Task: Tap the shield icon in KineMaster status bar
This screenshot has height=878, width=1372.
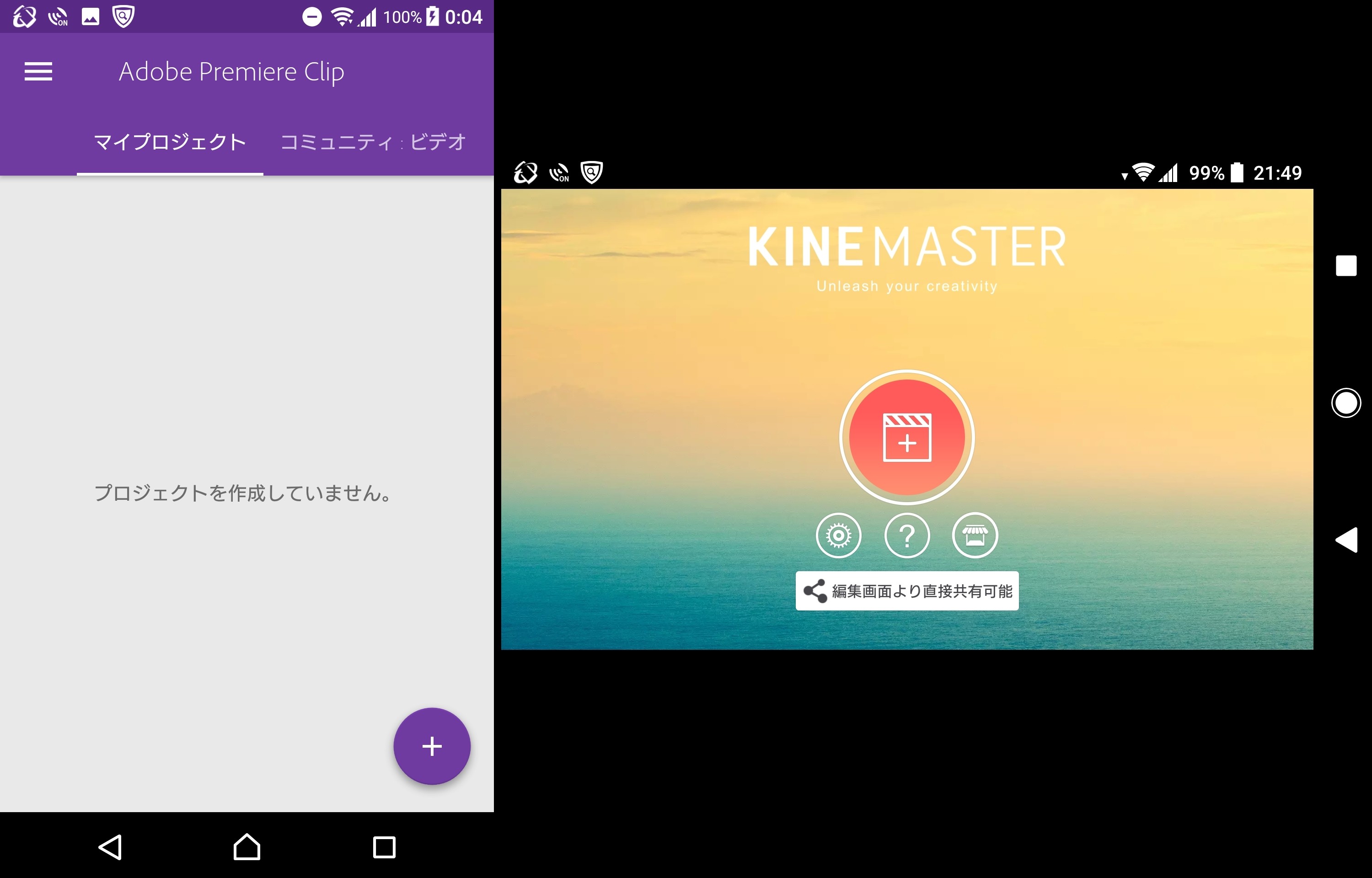Action: 591,172
